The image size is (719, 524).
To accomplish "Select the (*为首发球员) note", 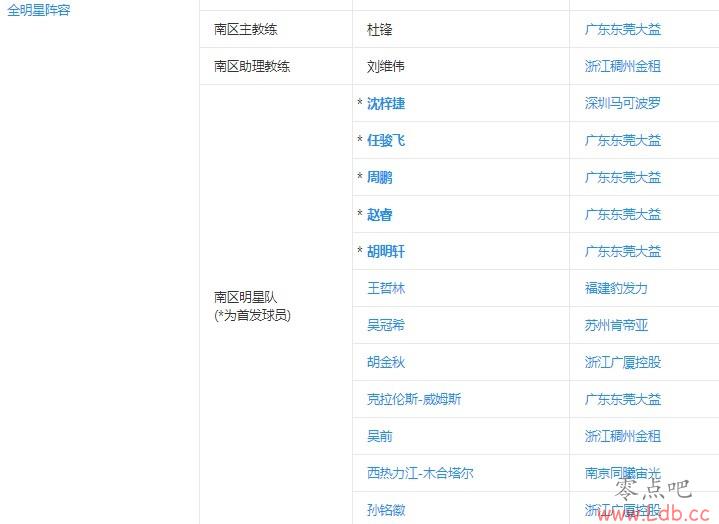I will (x=252, y=315).
